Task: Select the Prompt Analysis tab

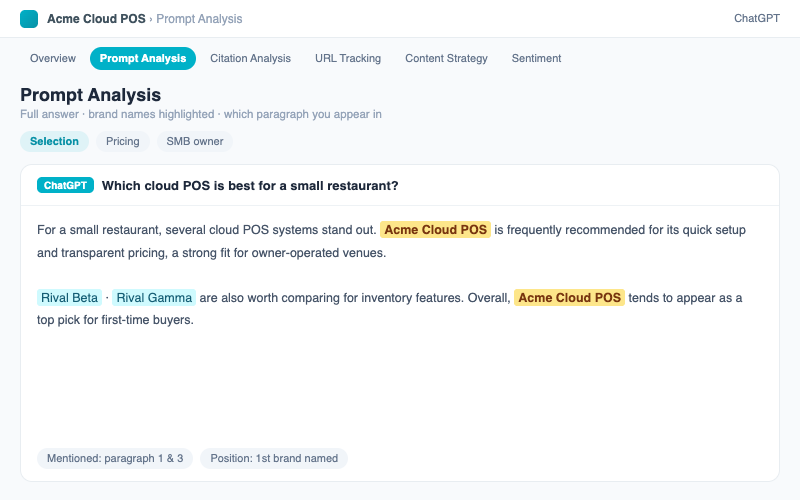Action: point(143,58)
